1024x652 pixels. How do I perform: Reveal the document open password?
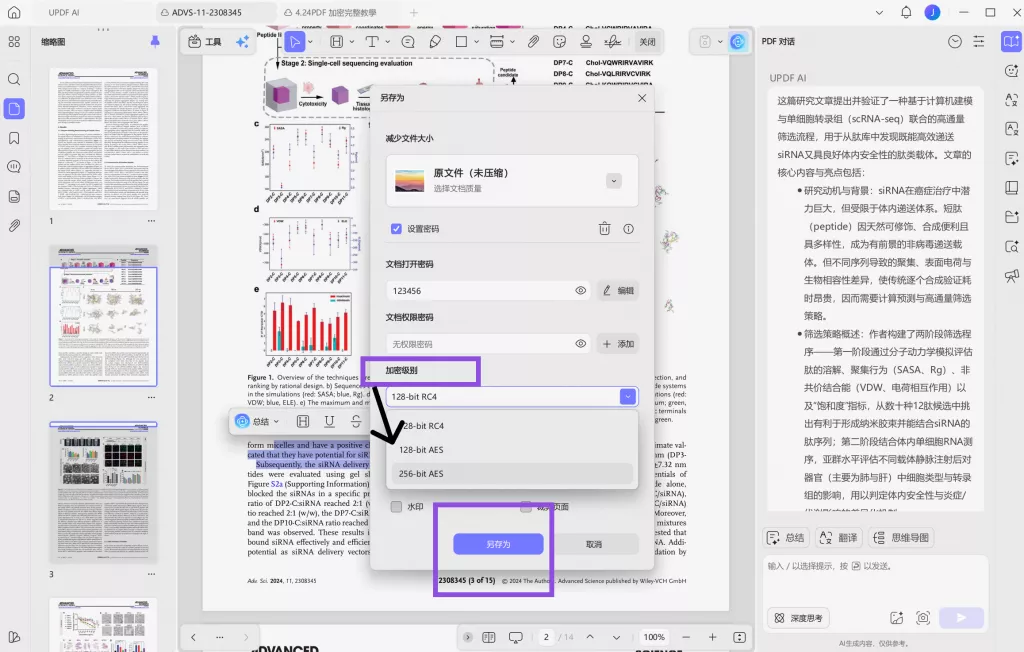[581, 291]
